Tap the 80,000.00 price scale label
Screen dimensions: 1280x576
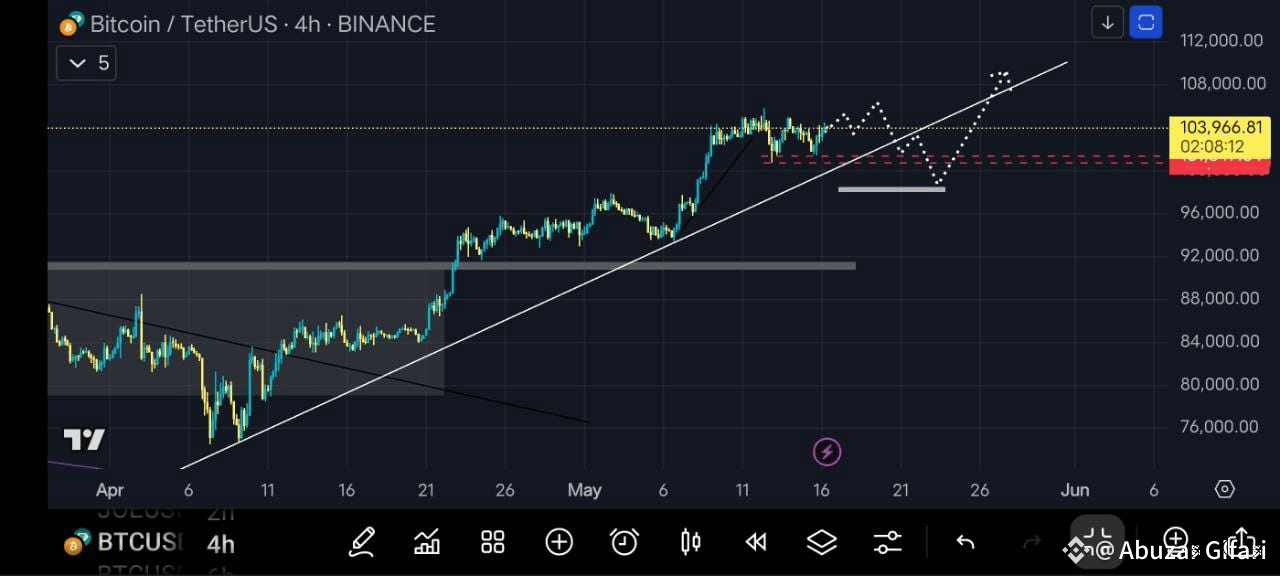pyautogui.click(x=1219, y=384)
